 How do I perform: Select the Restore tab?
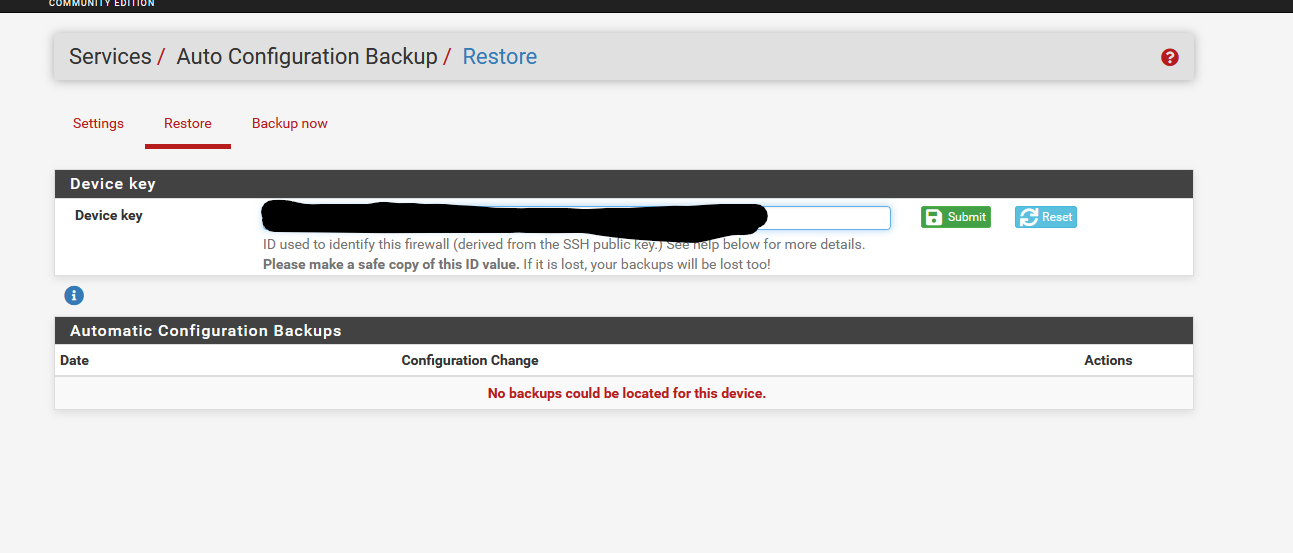(188, 124)
